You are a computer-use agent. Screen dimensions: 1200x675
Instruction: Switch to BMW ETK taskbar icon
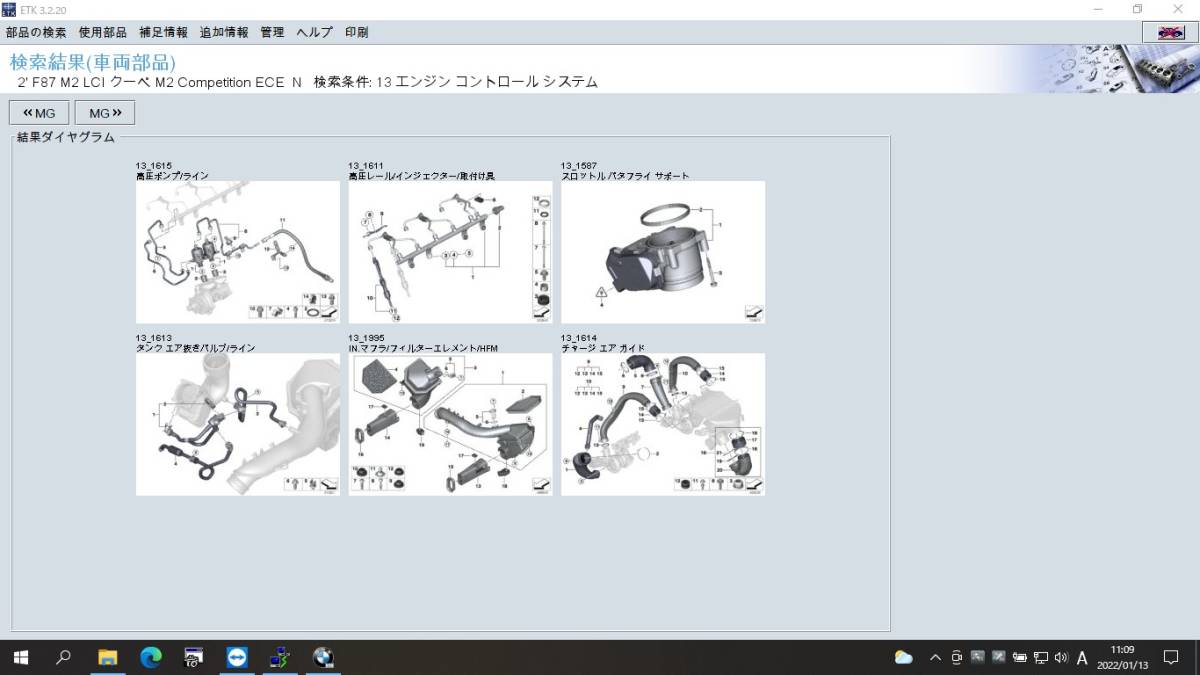pos(322,657)
